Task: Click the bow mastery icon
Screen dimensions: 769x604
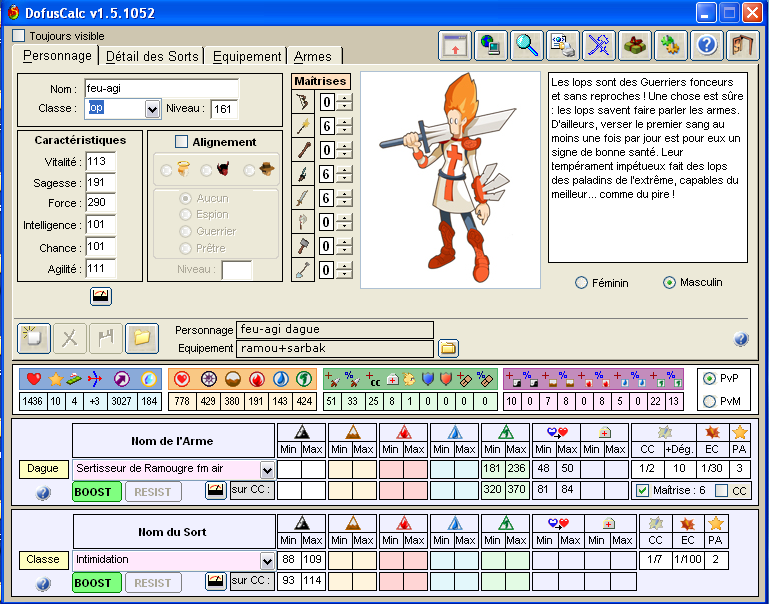Action: (303, 102)
